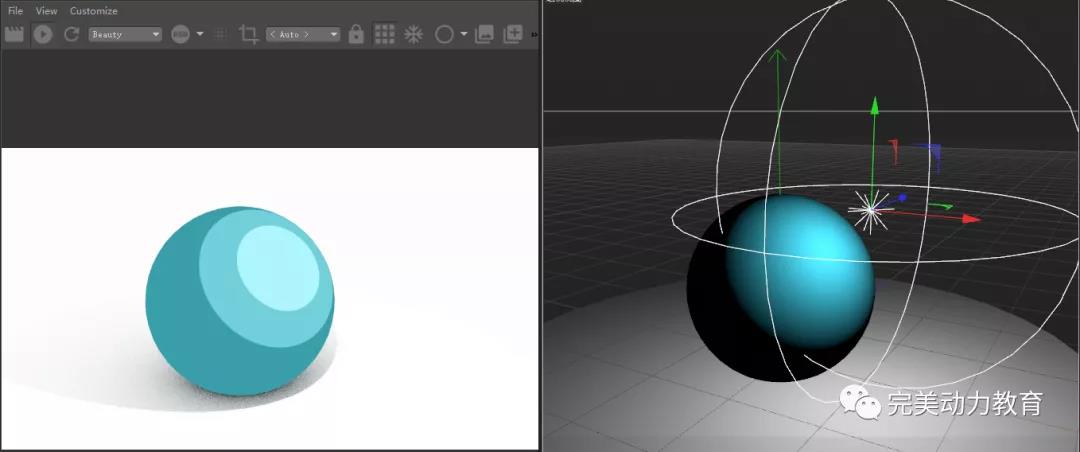Viewport: 1080px width, 452px height.
Task: Open the Auto camera dropdown
Action: coord(303,34)
